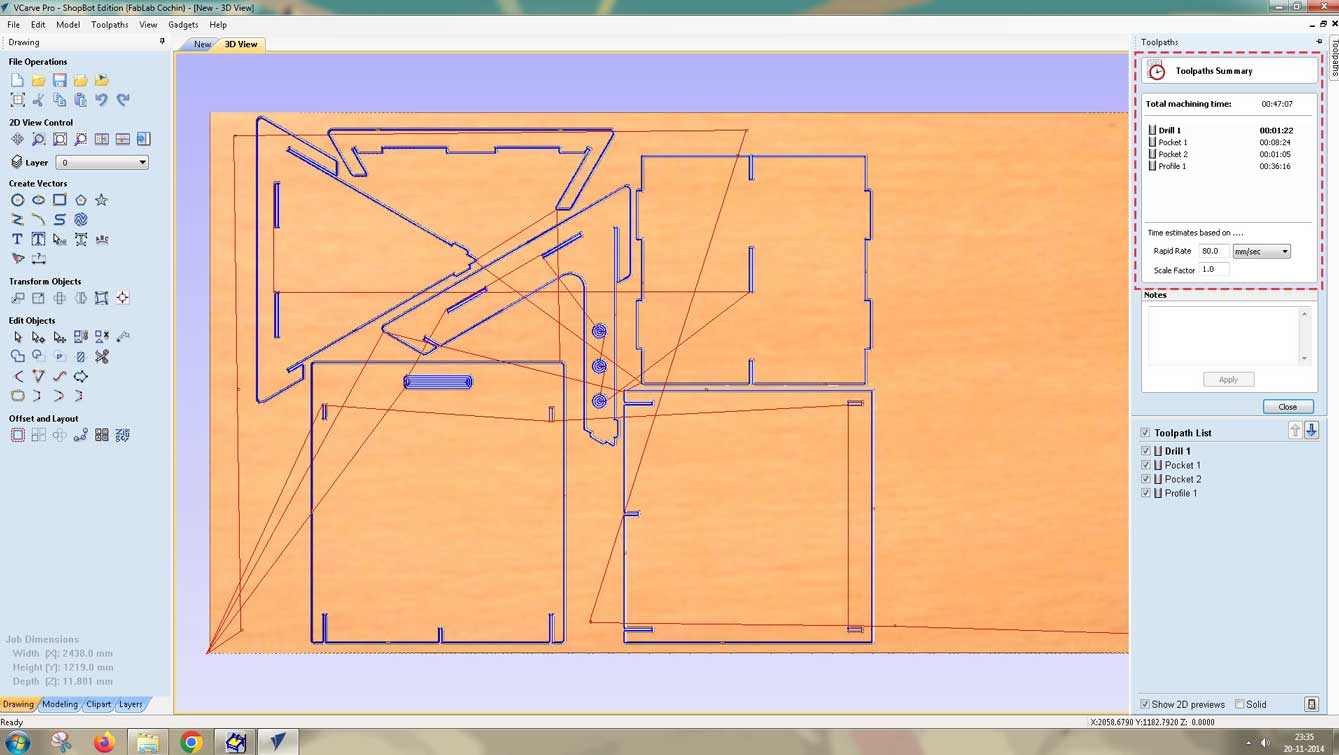
Task: Open File Explorer from the taskbar
Action: 147,742
